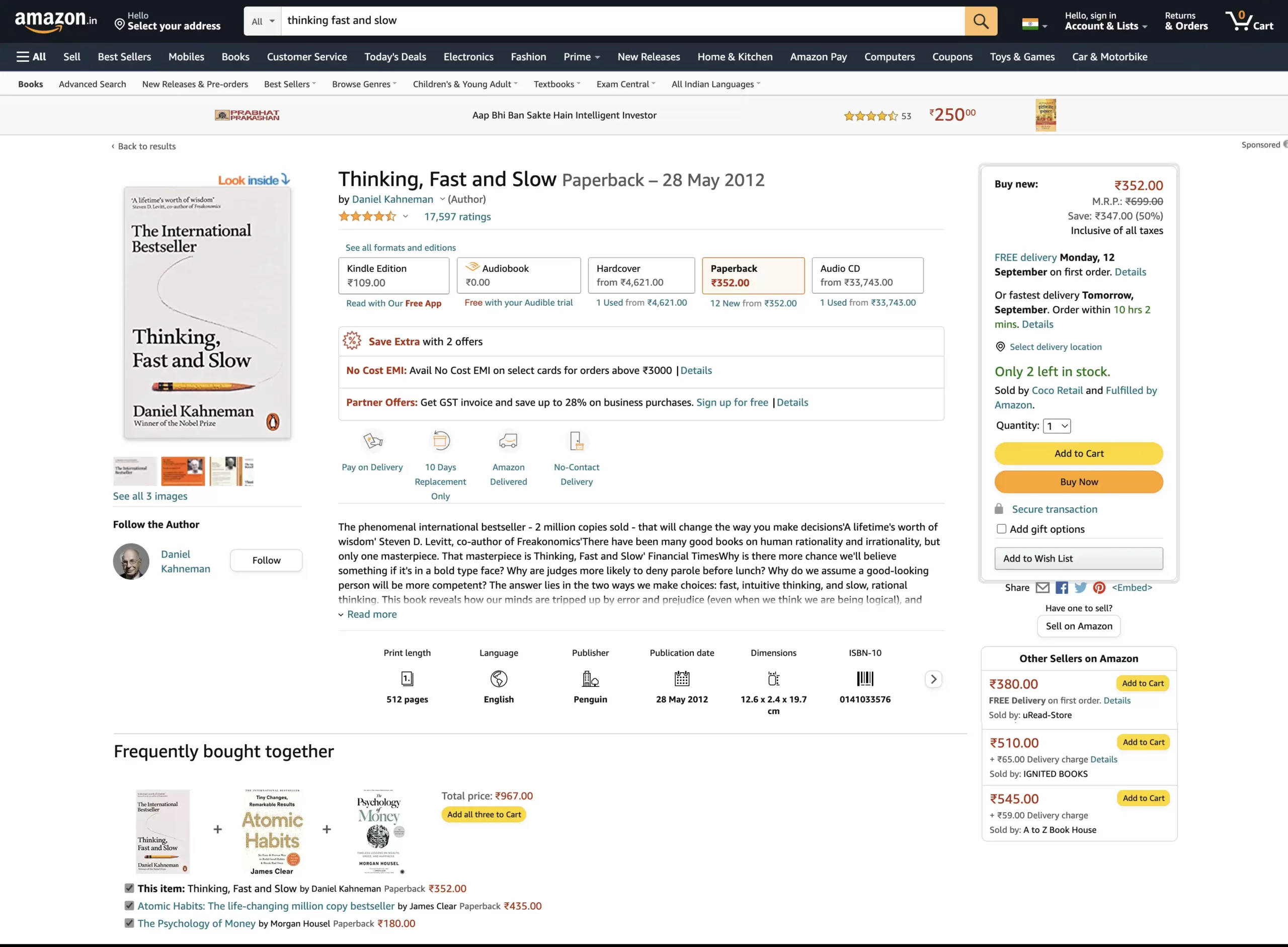
Task: Share via the email envelope icon
Action: pyautogui.click(x=1042, y=588)
